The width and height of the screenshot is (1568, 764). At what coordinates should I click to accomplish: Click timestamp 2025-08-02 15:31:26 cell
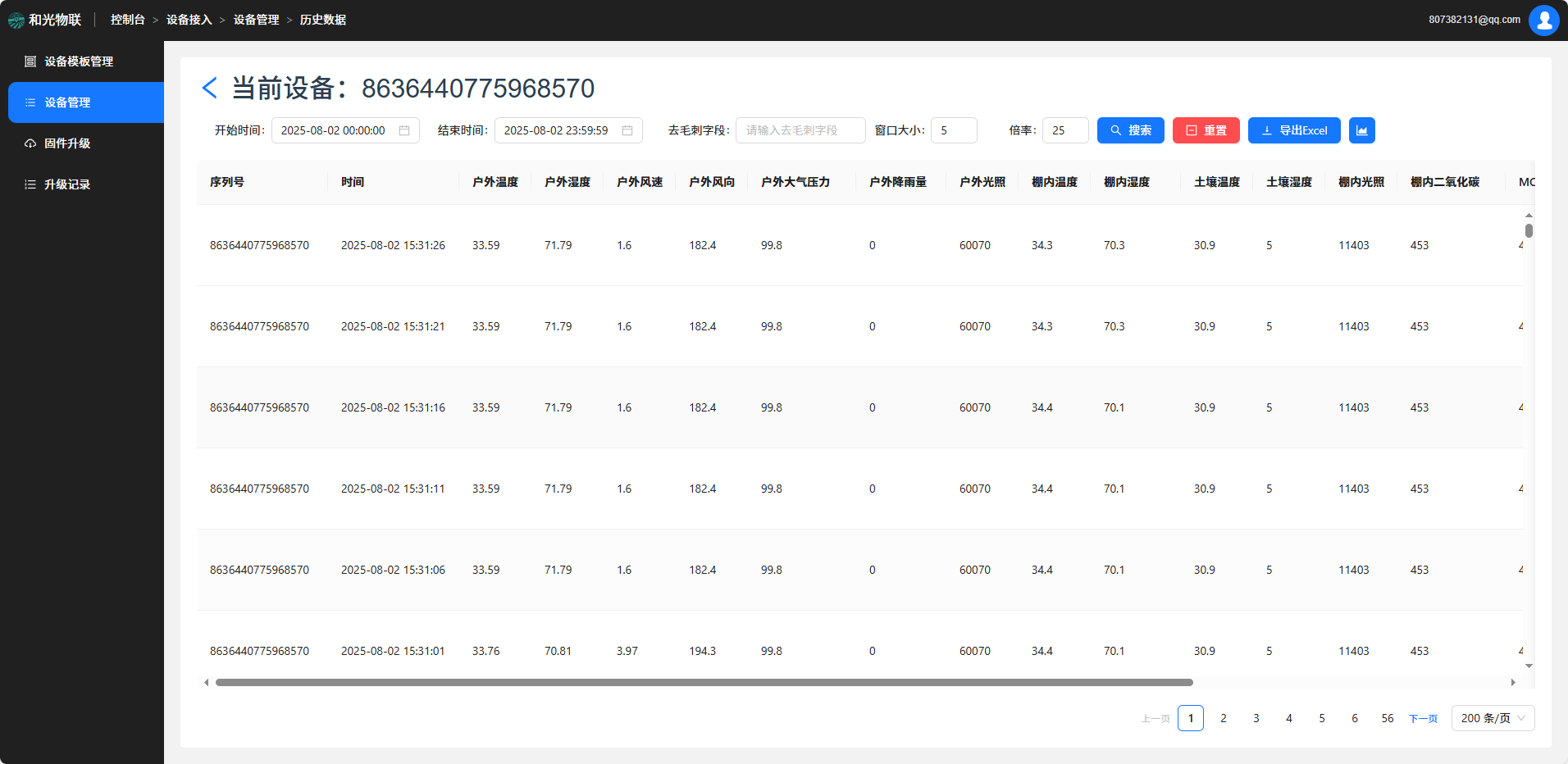click(x=393, y=245)
